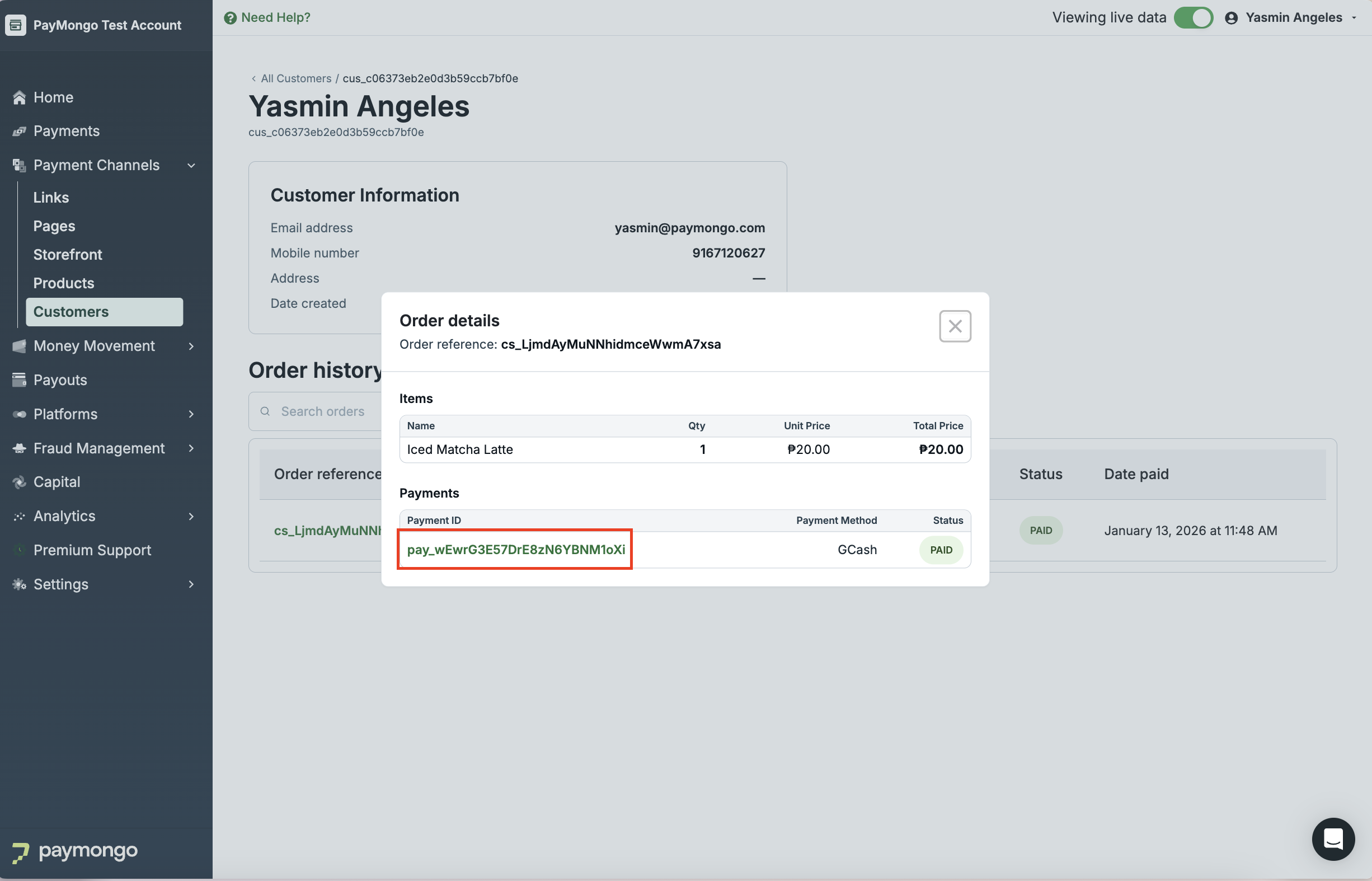Open the Yasmin Angeles account dropdown arrow

point(1354,18)
